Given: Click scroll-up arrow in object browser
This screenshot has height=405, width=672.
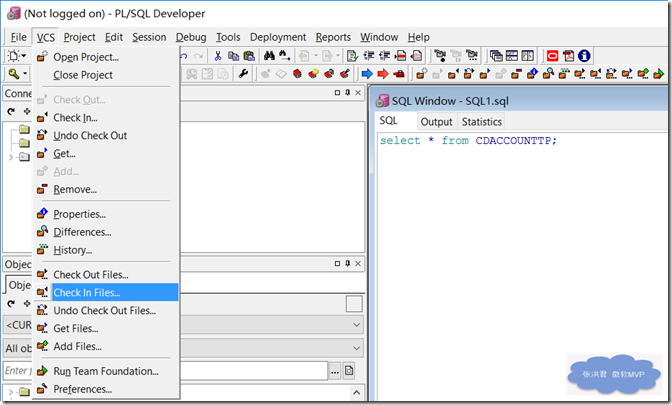Looking at the screenshot, I should [x=357, y=392].
